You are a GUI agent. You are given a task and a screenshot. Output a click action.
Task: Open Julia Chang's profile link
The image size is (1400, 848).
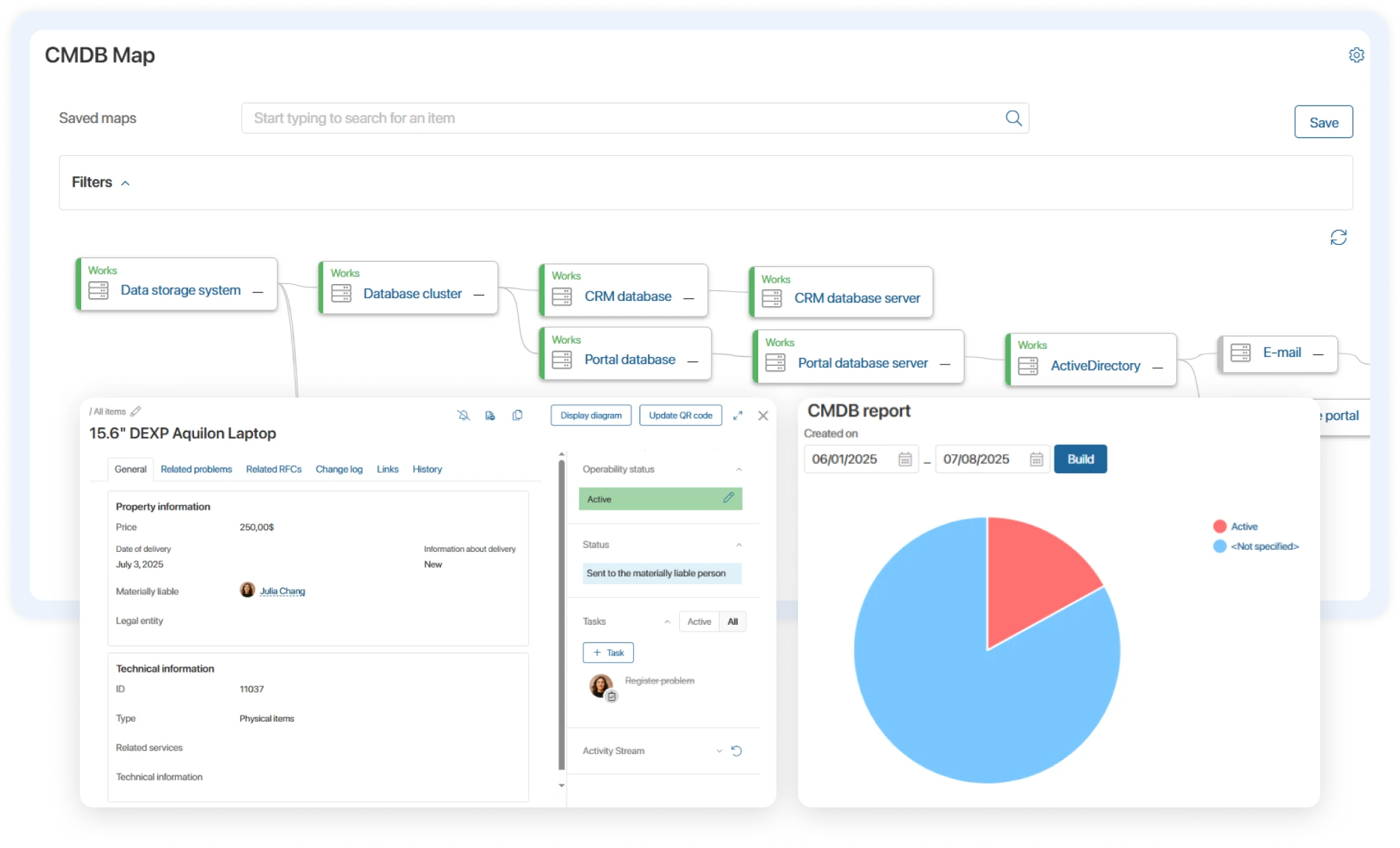pos(282,591)
